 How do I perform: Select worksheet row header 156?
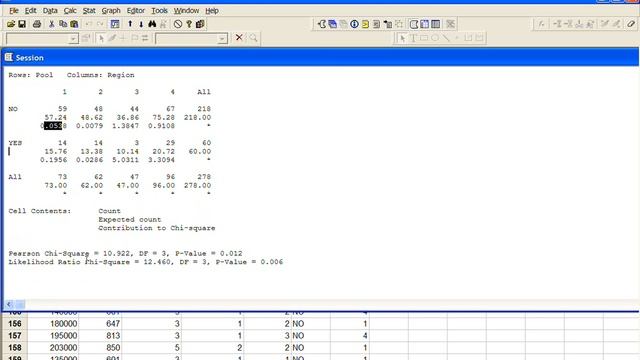coord(15,324)
